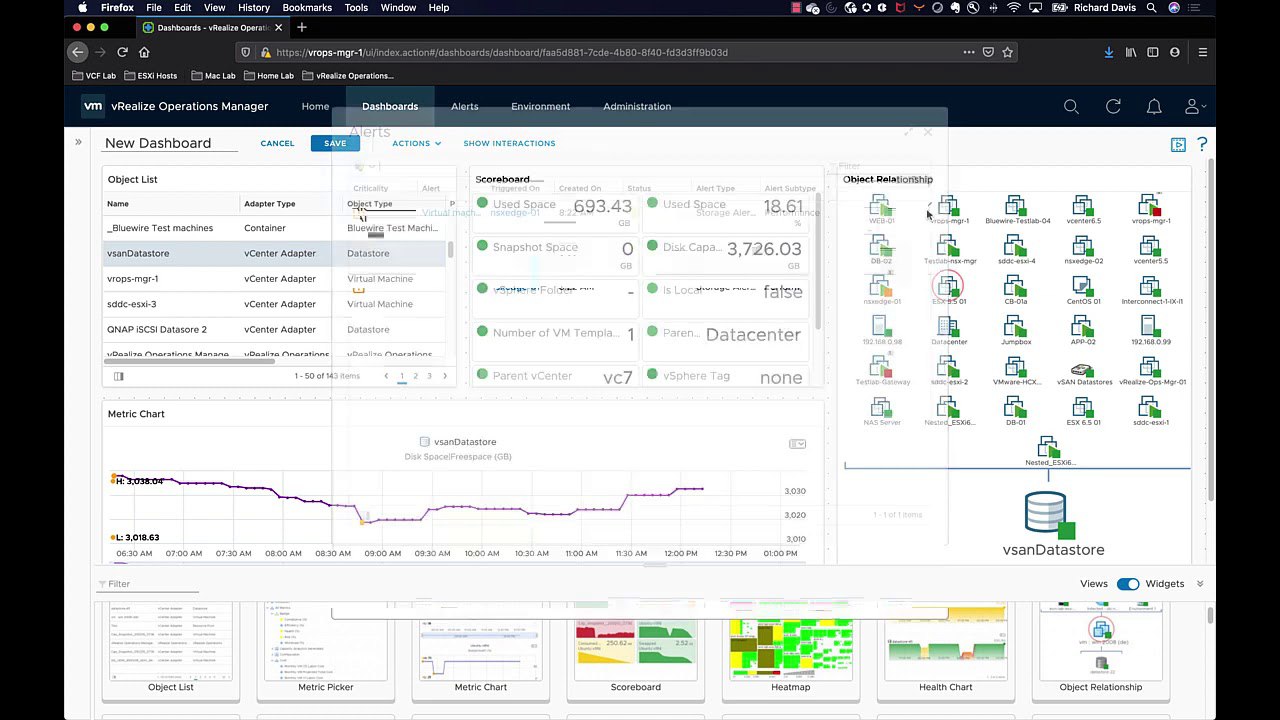This screenshot has height=720, width=1280.
Task: Open the metric chart options dropdown
Action: click(797, 443)
